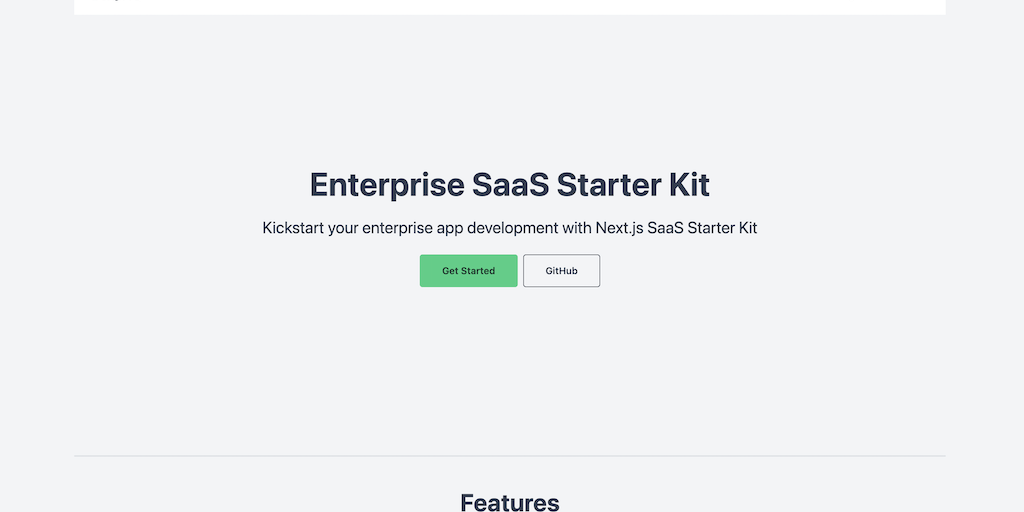The width and height of the screenshot is (1024, 512).
Task: Click the word Next.js in the tagline
Action: [619, 228]
